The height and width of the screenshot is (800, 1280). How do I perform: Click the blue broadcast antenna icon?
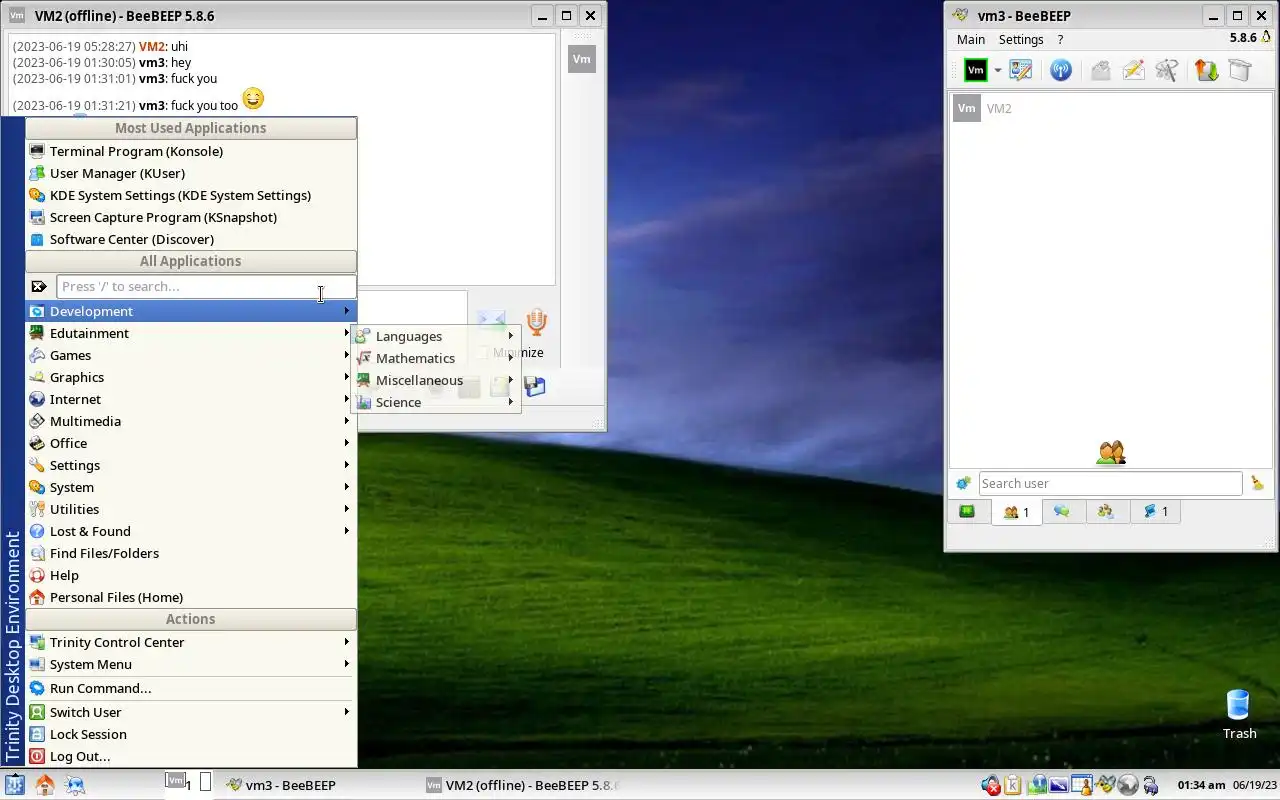pyautogui.click(x=1061, y=70)
